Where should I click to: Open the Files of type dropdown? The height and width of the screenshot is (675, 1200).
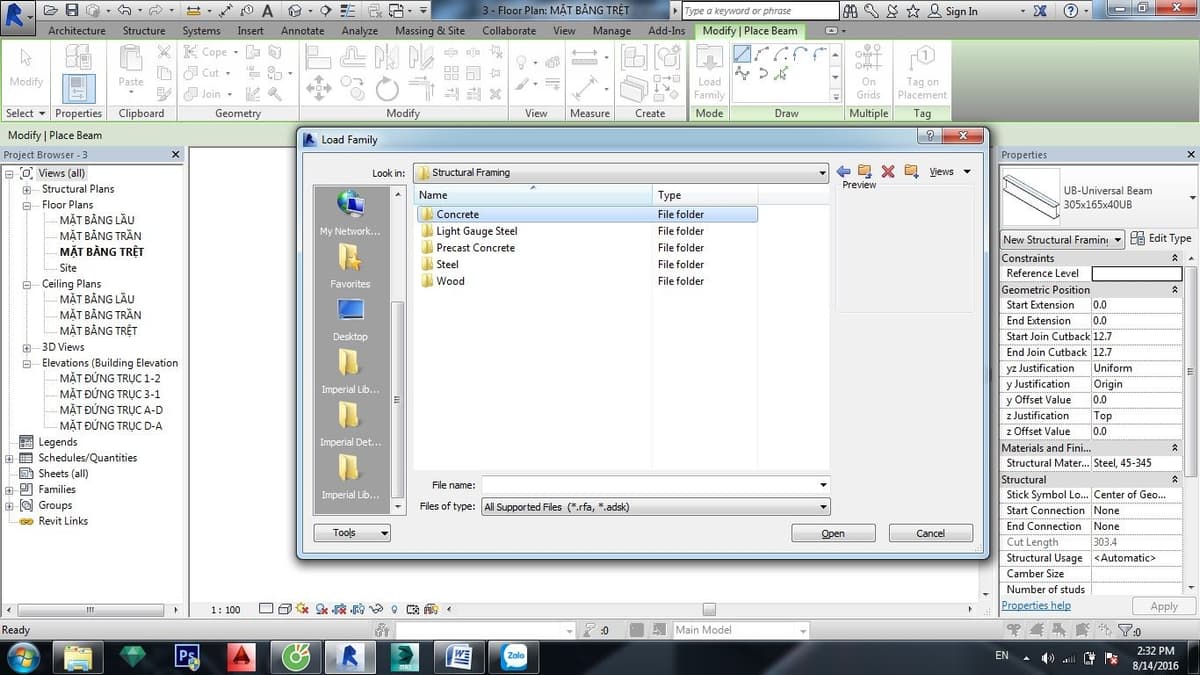823,507
